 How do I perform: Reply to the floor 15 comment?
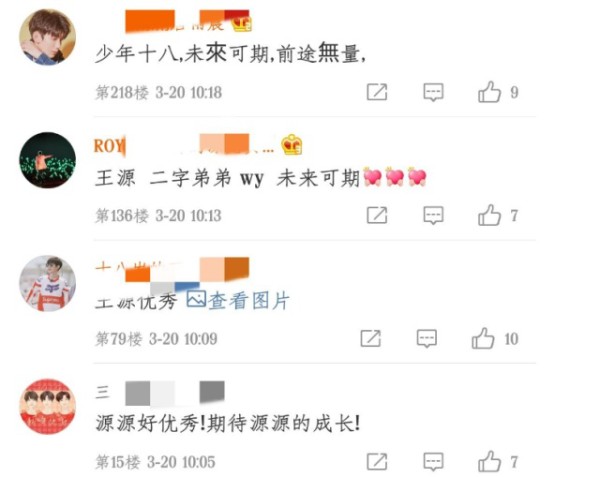[433, 462]
